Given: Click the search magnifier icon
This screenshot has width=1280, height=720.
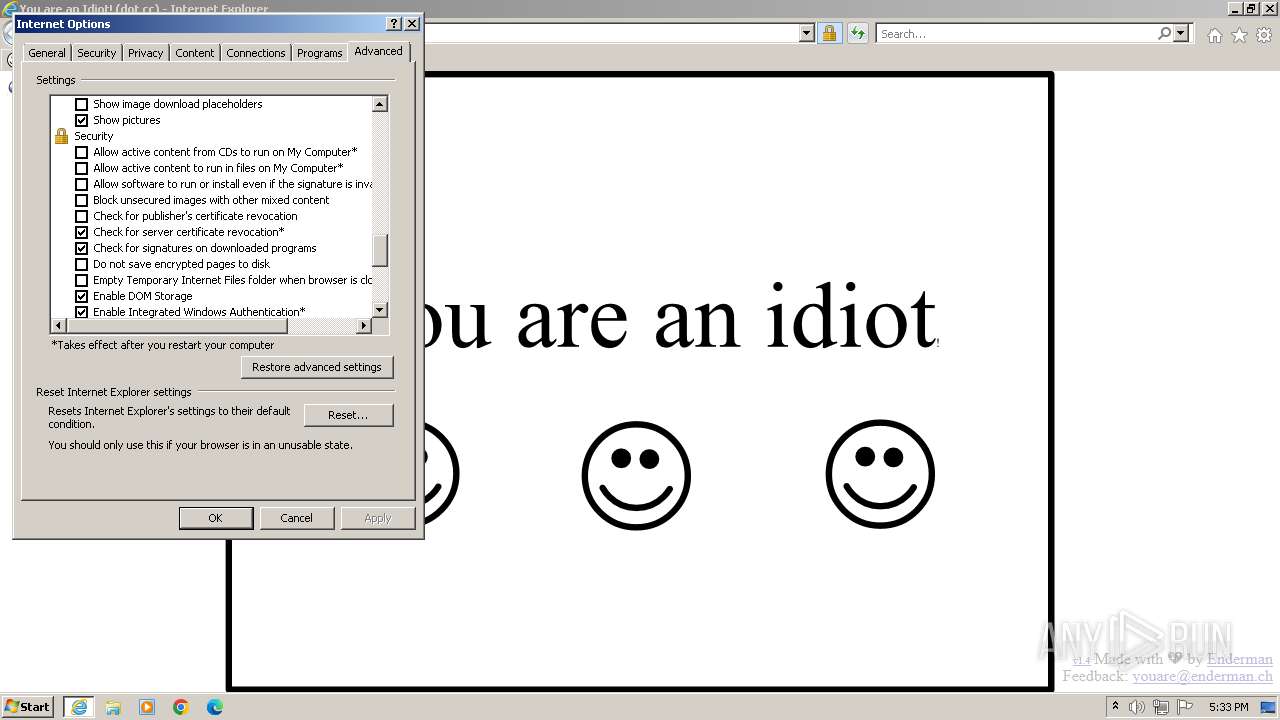Looking at the screenshot, I should coord(1164,33).
